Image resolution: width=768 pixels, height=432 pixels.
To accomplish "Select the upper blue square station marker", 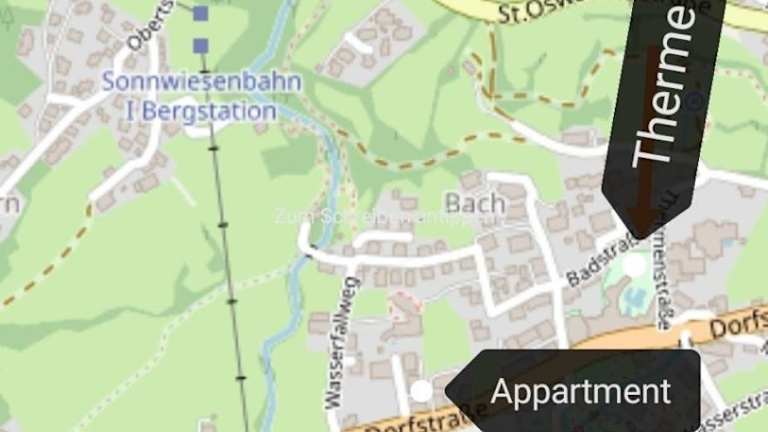I will pos(200,14).
